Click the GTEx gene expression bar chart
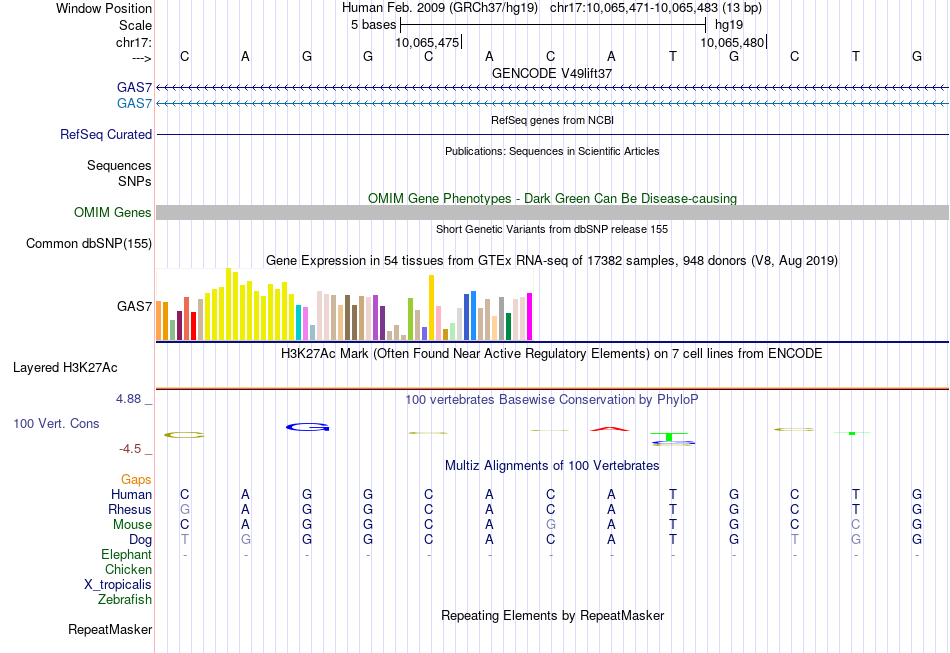 (344, 304)
